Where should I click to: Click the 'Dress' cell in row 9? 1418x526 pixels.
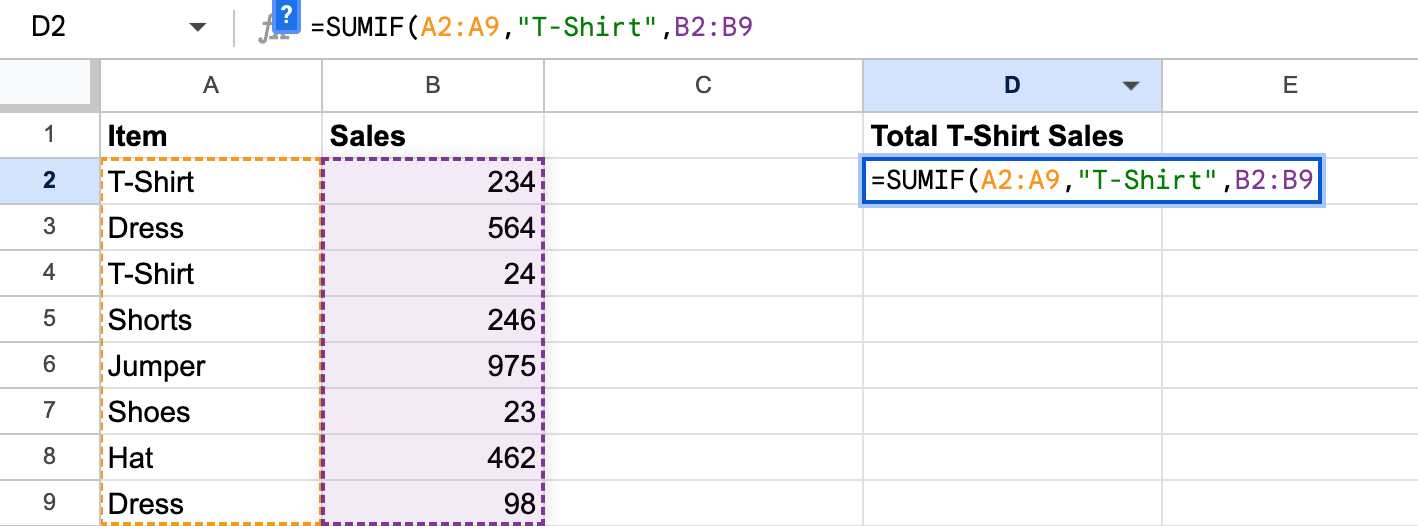211,503
